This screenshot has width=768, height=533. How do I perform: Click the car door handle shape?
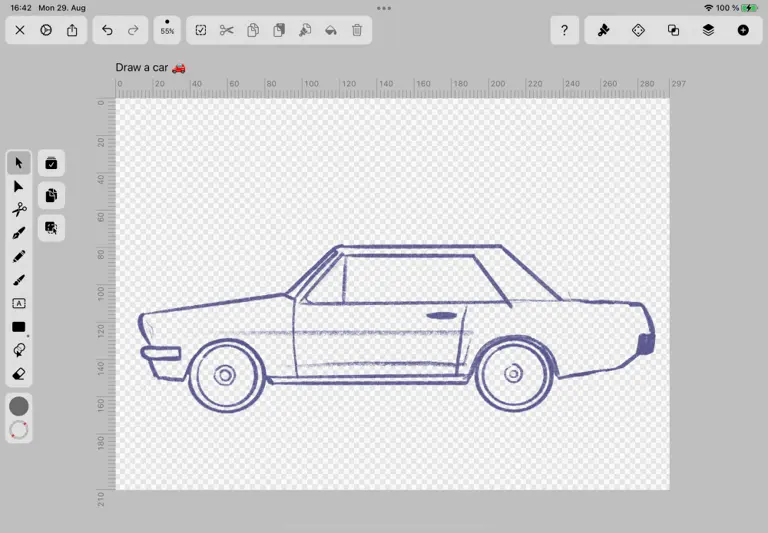point(442,316)
